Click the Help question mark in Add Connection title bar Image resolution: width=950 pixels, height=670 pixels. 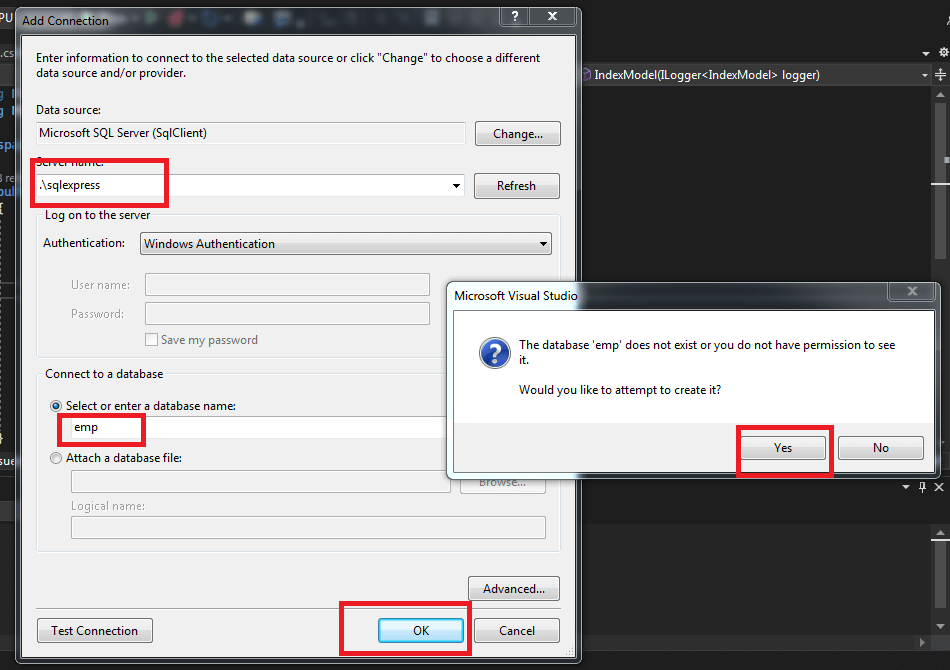coord(514,15)
